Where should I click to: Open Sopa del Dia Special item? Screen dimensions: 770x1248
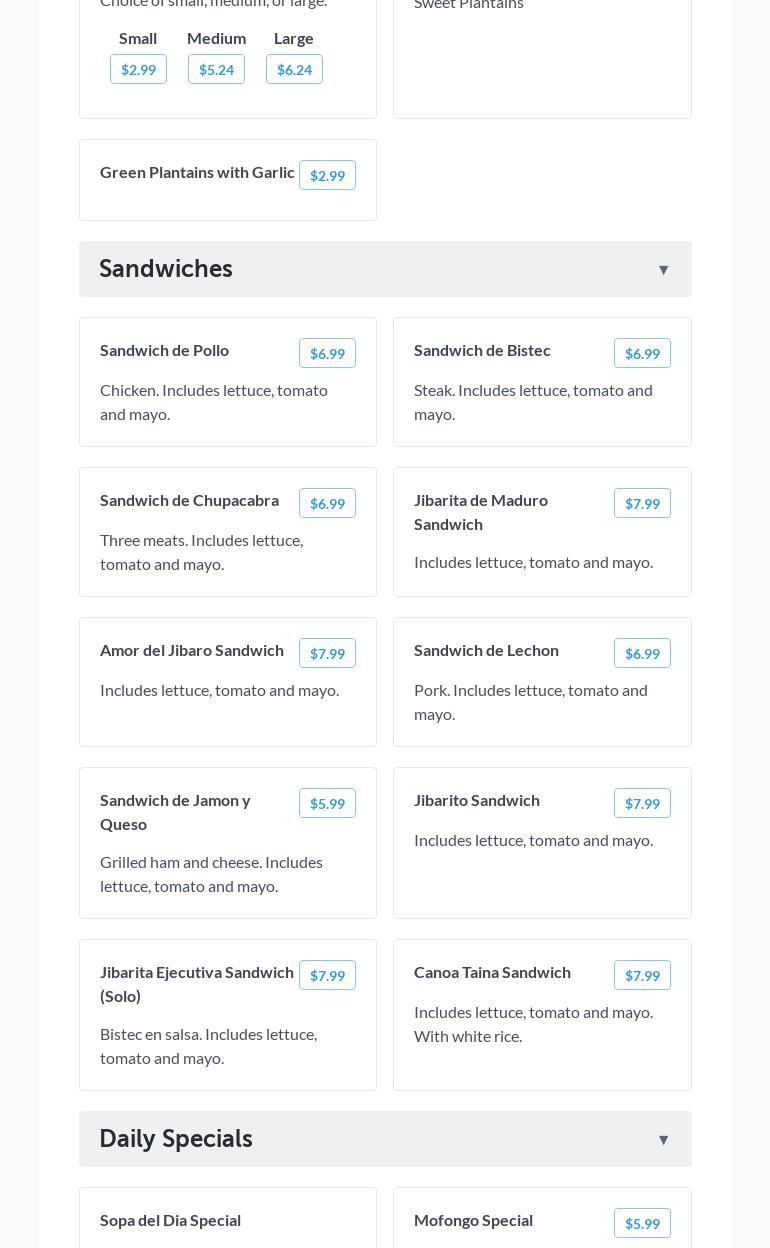point(170,1220)
